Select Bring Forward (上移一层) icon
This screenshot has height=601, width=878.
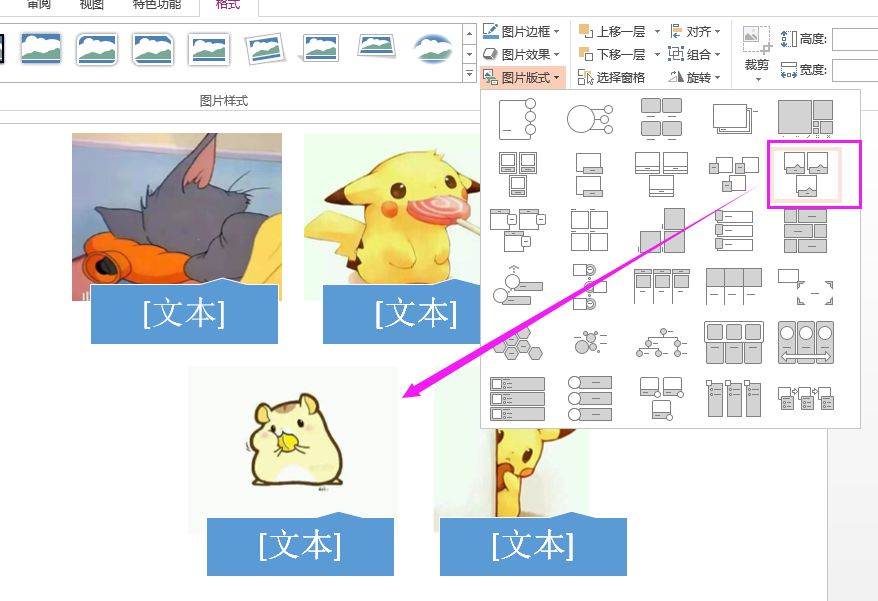tap(586, 29)
